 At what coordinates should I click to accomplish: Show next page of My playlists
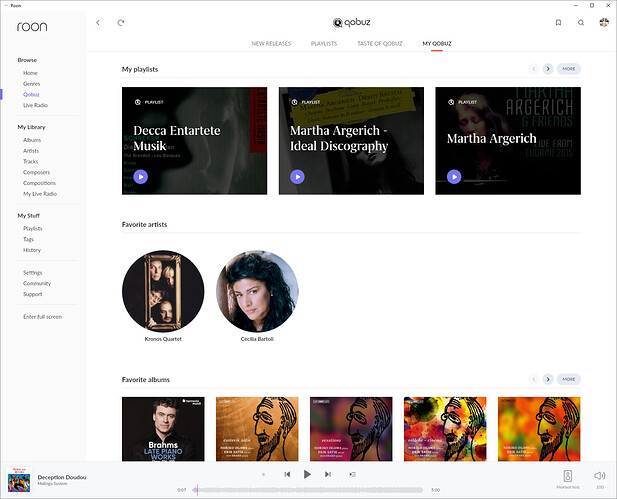548,69
